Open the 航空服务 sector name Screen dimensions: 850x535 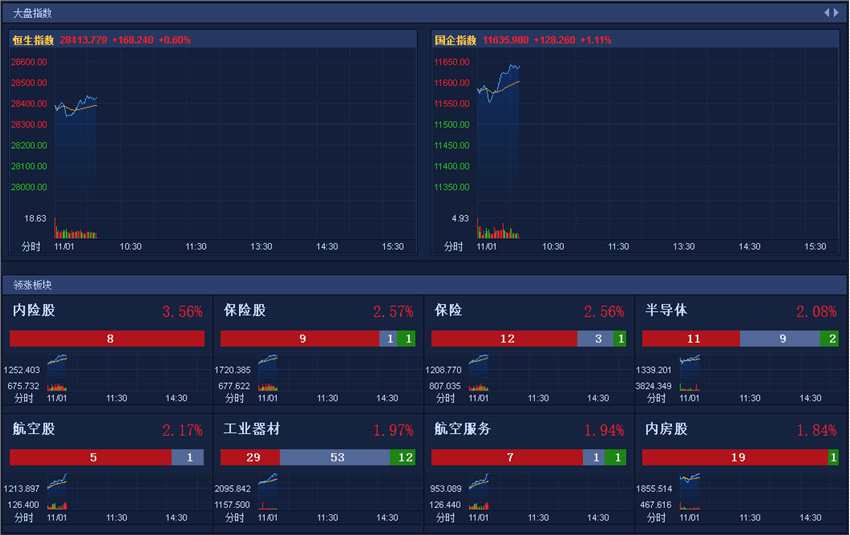(x=462, y=429)
